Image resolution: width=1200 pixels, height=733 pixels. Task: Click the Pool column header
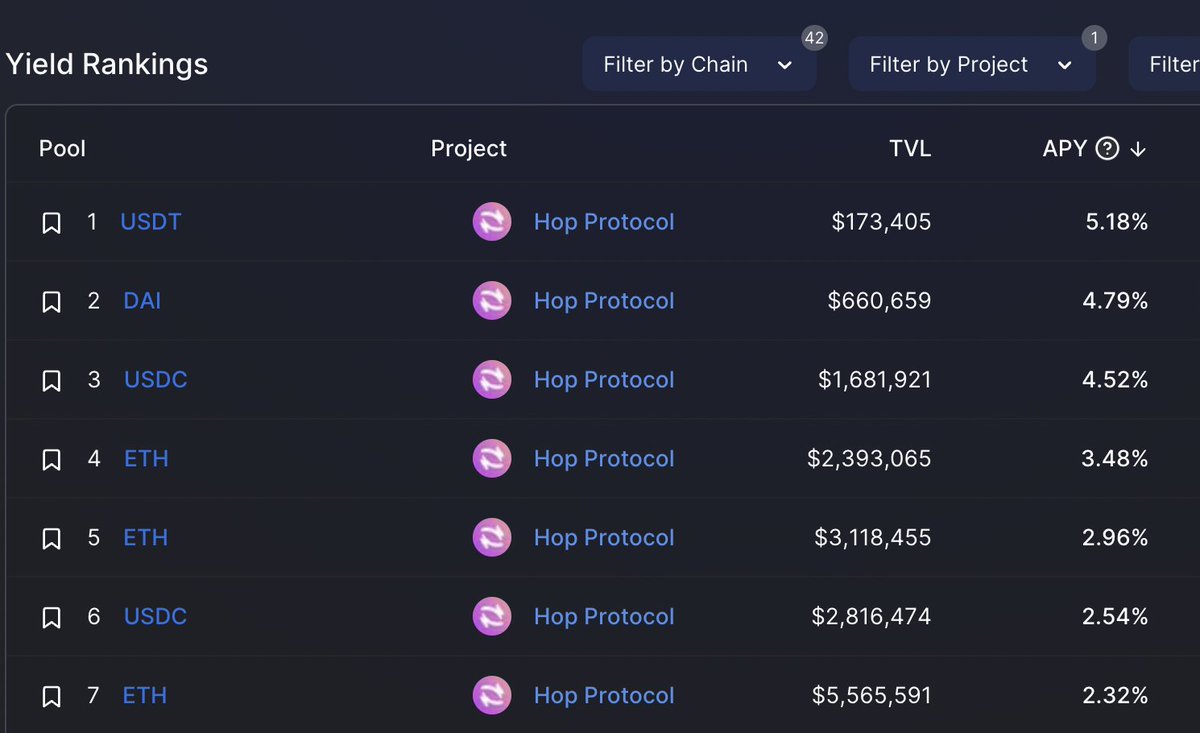coord(62,149)
